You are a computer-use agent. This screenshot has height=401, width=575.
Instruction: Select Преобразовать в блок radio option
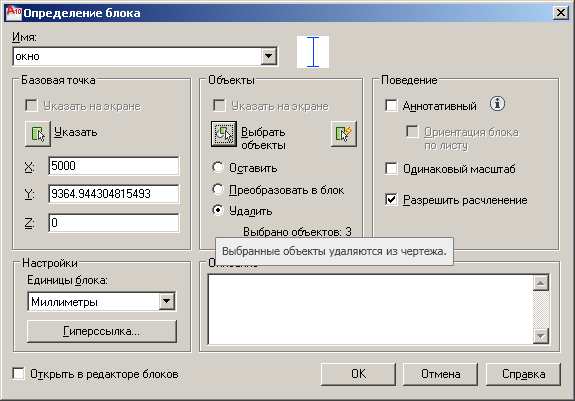pyautogui.click(x=218, y=190)
